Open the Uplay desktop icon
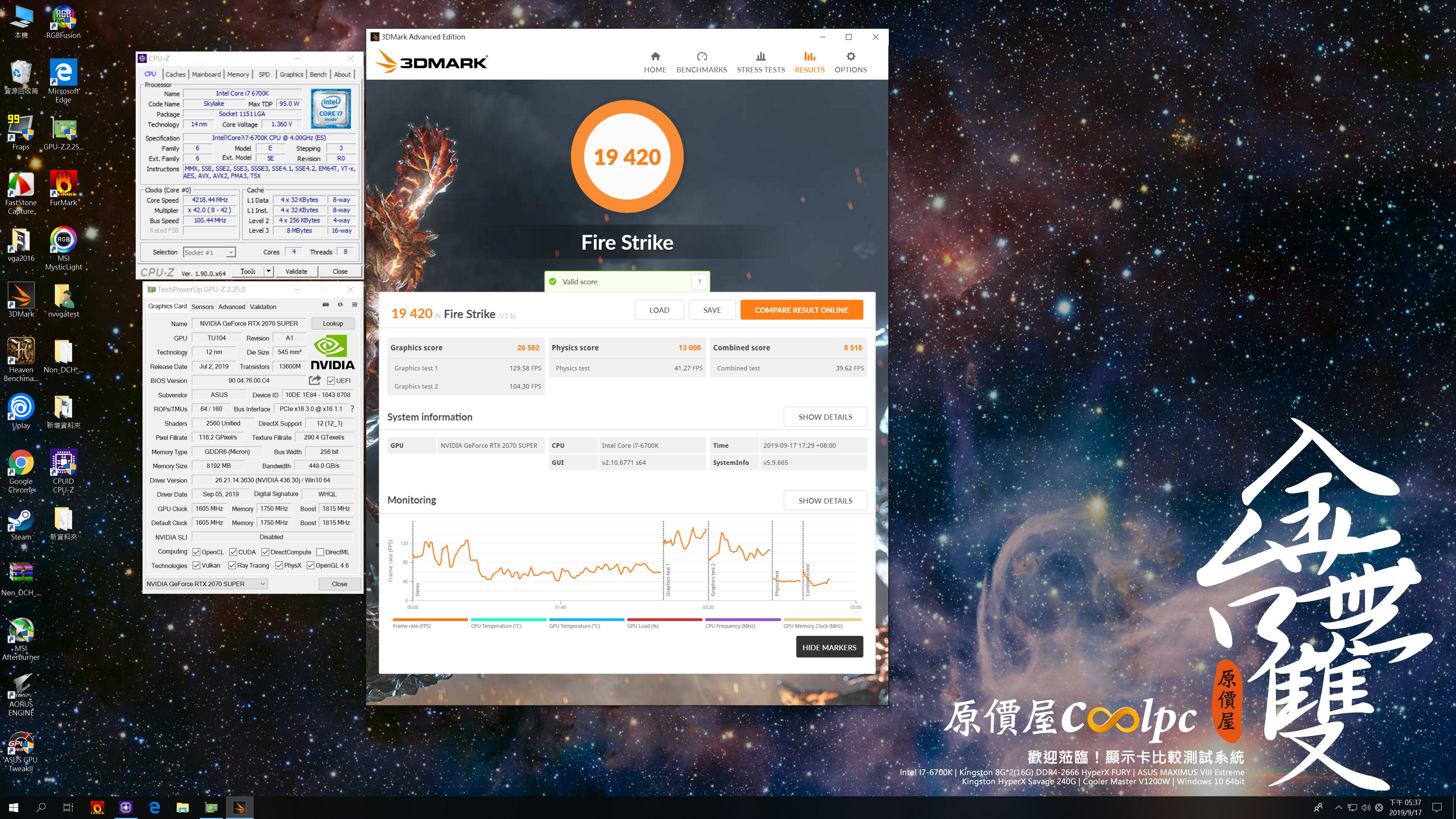1456x819 pixels. coord(21,411)
